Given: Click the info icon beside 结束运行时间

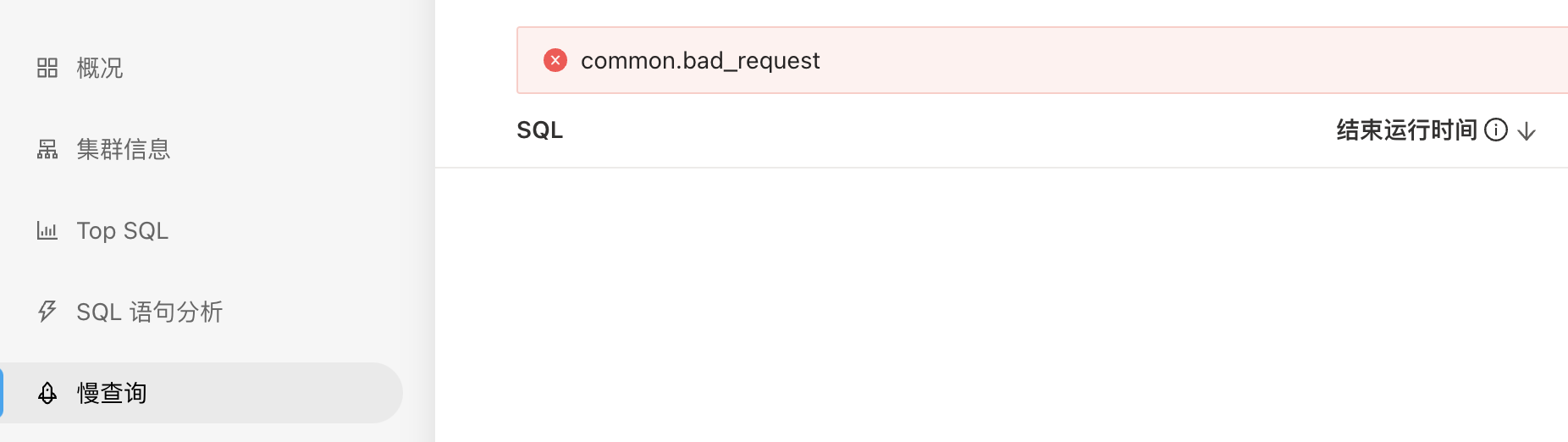Looking at the screenshot, I should [1496, 130].
